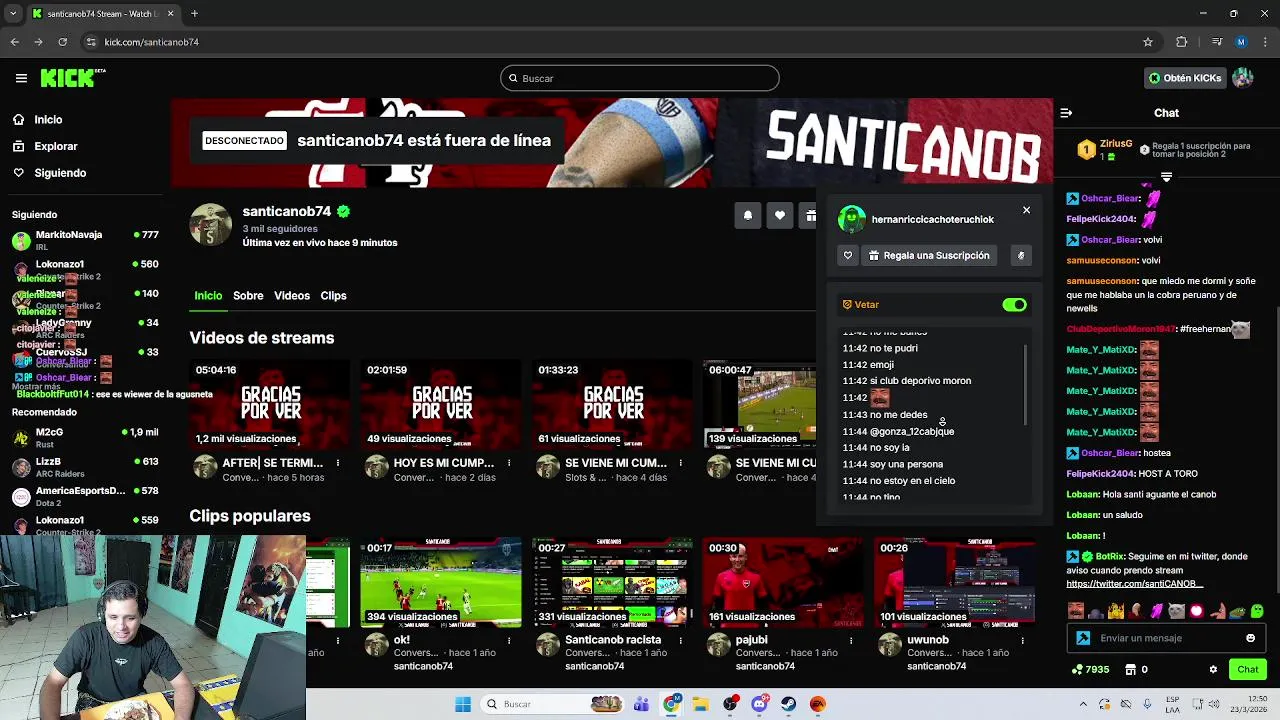The height and width of the screenshot is (720, 1280).
Task: Open M2cG recommended channel
Action: click(x=85, y=437)
